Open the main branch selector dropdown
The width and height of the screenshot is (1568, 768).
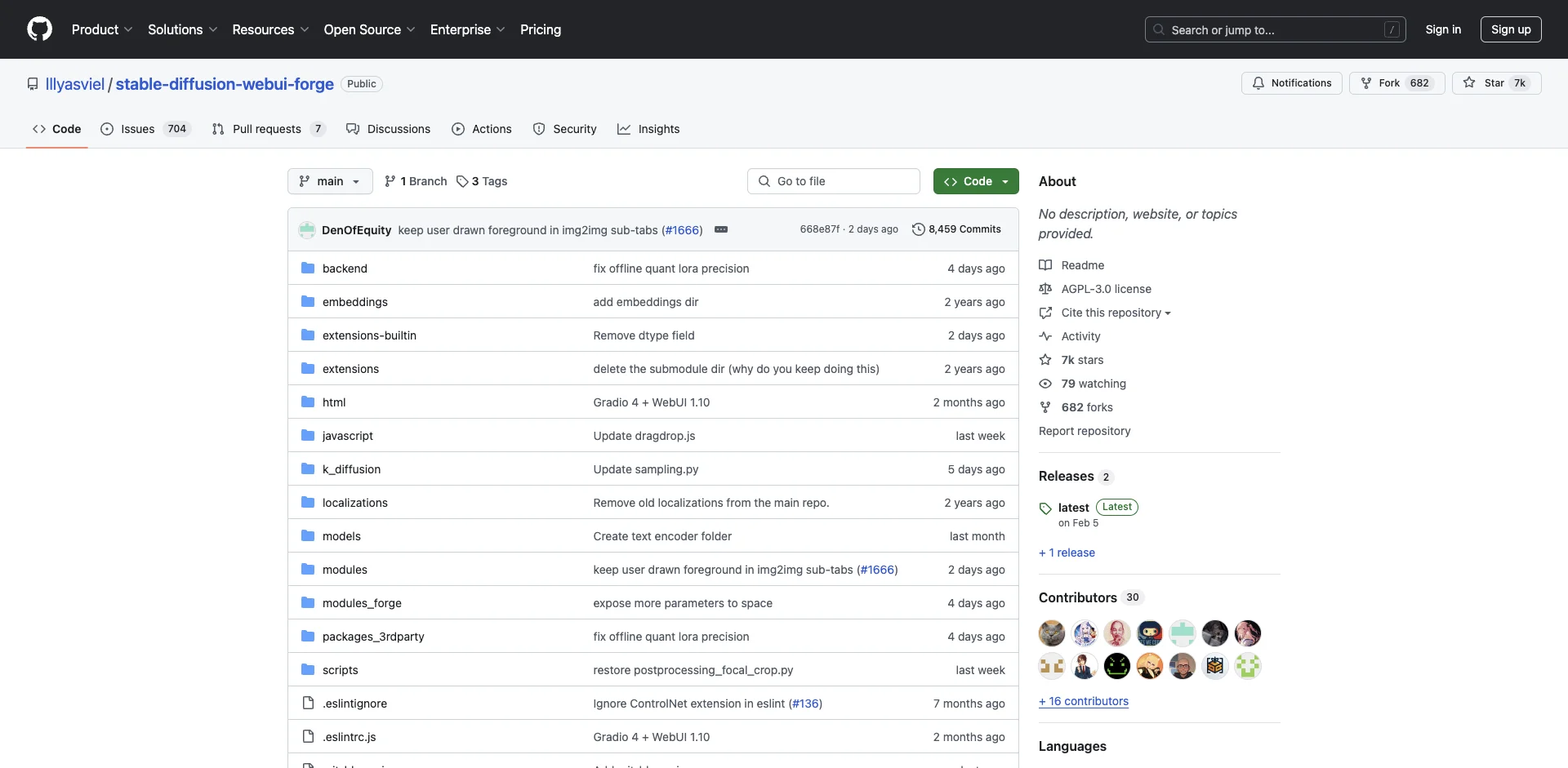[x=330, y=181]
